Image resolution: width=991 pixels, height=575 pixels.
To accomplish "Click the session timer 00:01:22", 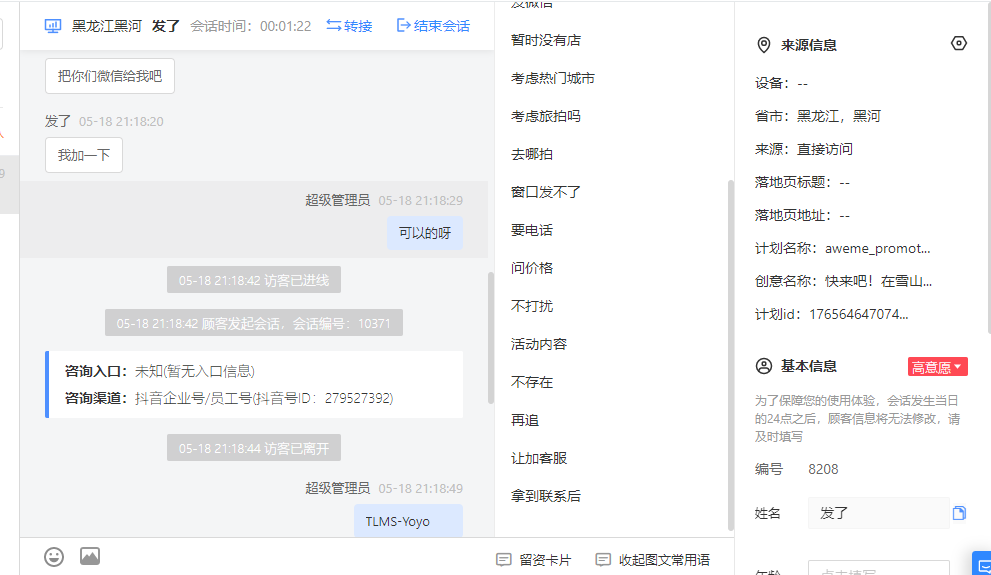I will coord(286,26).
